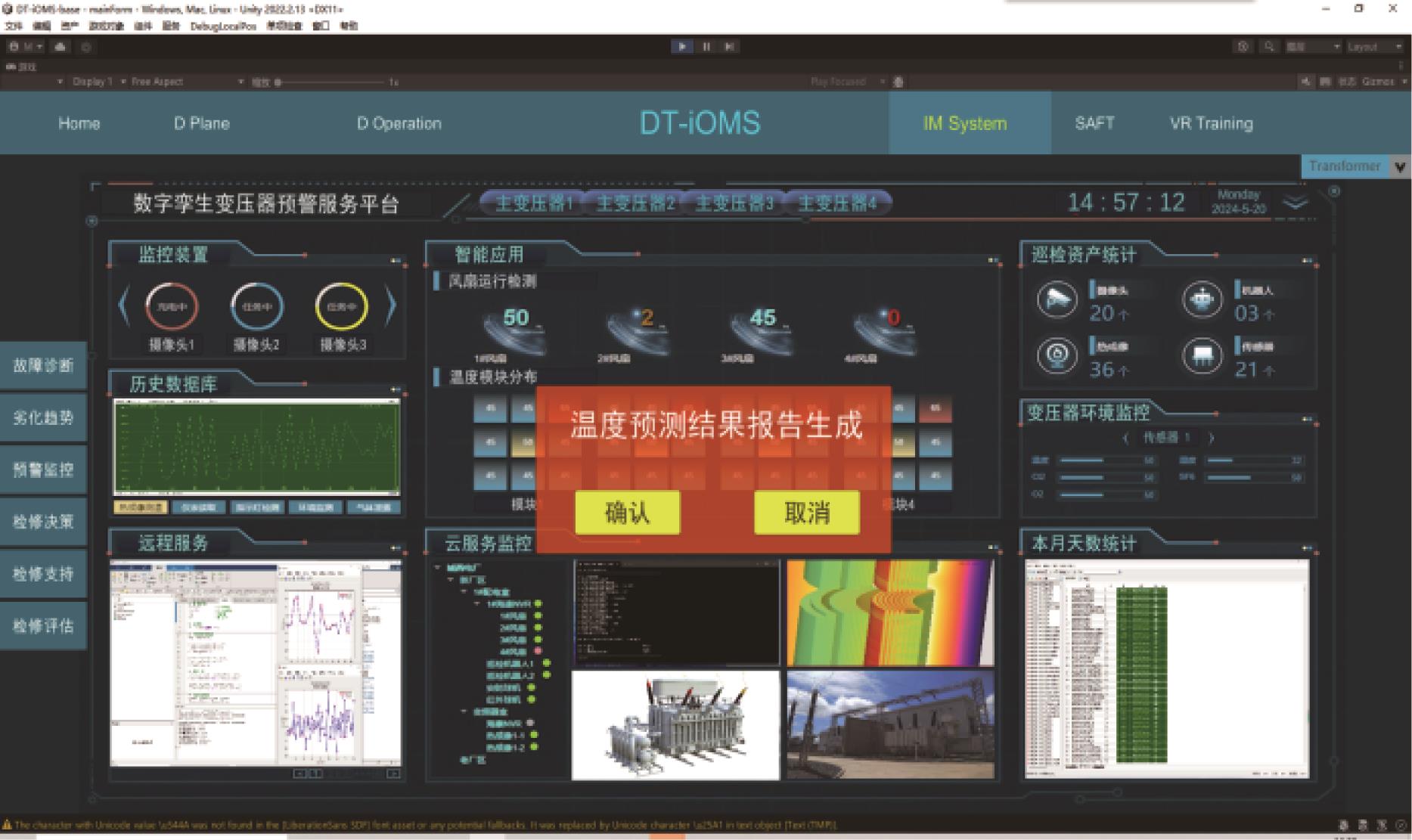The width and height of the screenshot is (1412, 840).
Task: Select the IM System tab
Action: click(x=970, y=123)
